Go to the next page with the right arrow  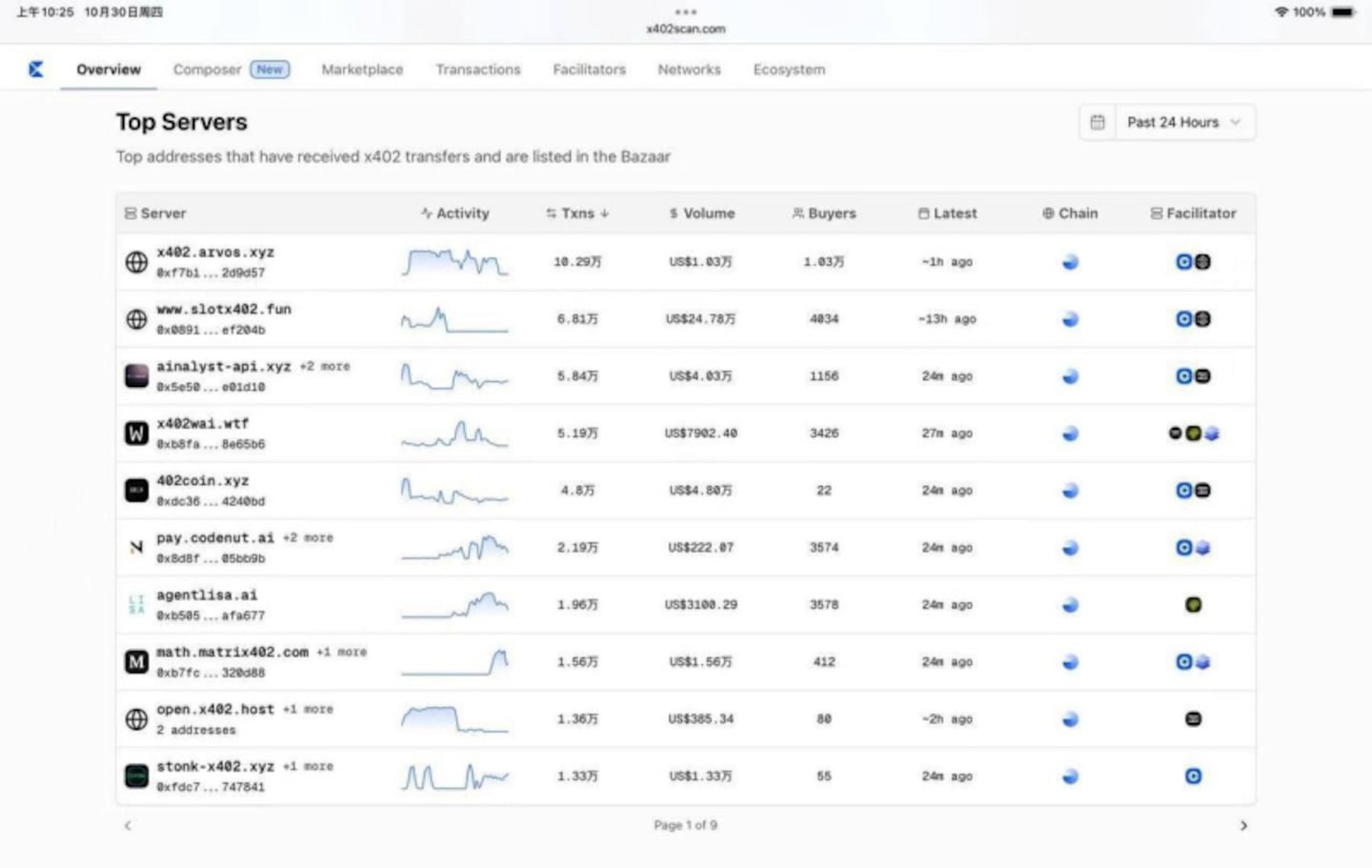coord(1243,825)
